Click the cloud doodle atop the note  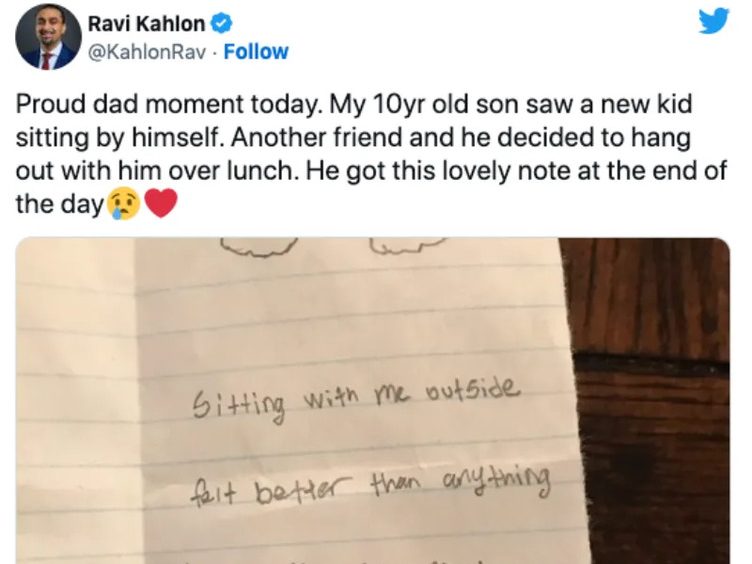pyautogui.click(x=258, y=247)
